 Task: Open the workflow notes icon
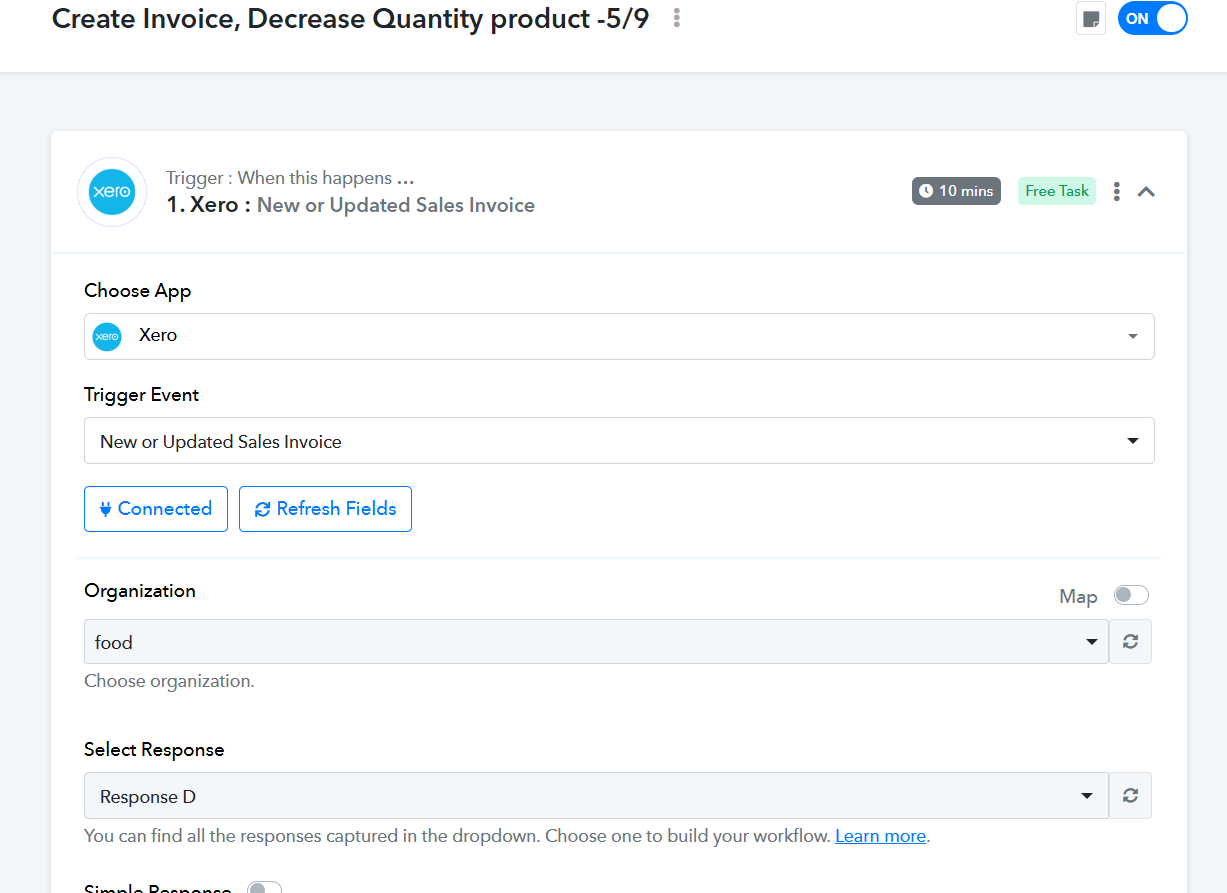[1091, 19]
